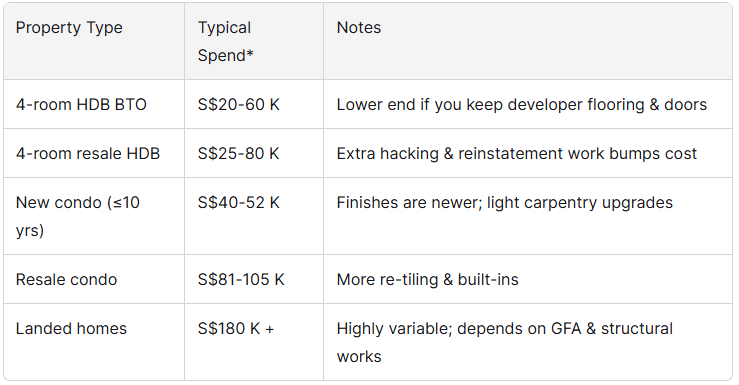The height and width of the screenshot is (385, 739).
Task: Click the re-tiling & built-ins note
Action: click(427, 279)
